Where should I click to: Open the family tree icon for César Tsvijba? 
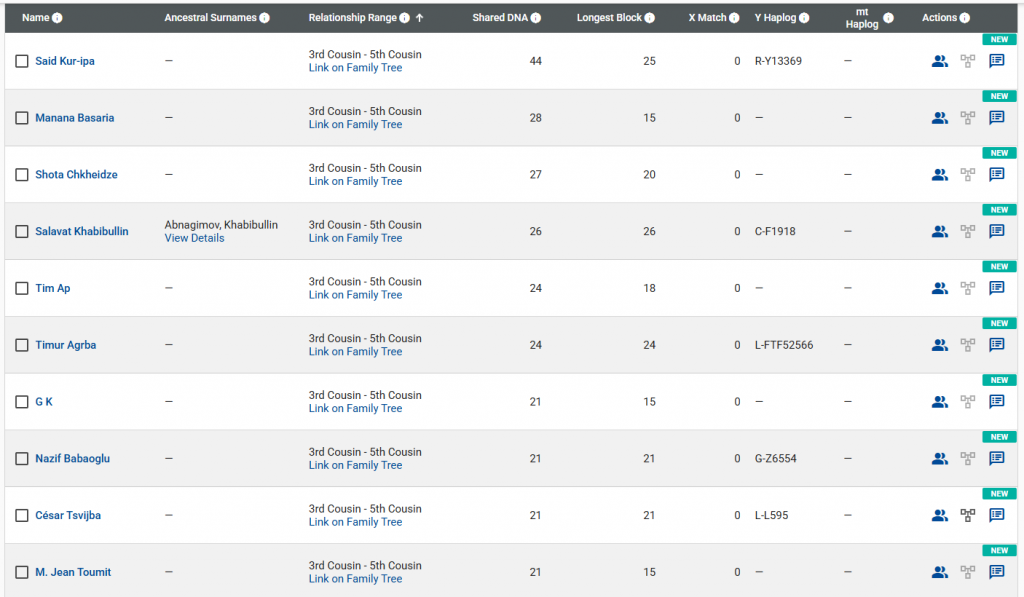coord(968,515)
